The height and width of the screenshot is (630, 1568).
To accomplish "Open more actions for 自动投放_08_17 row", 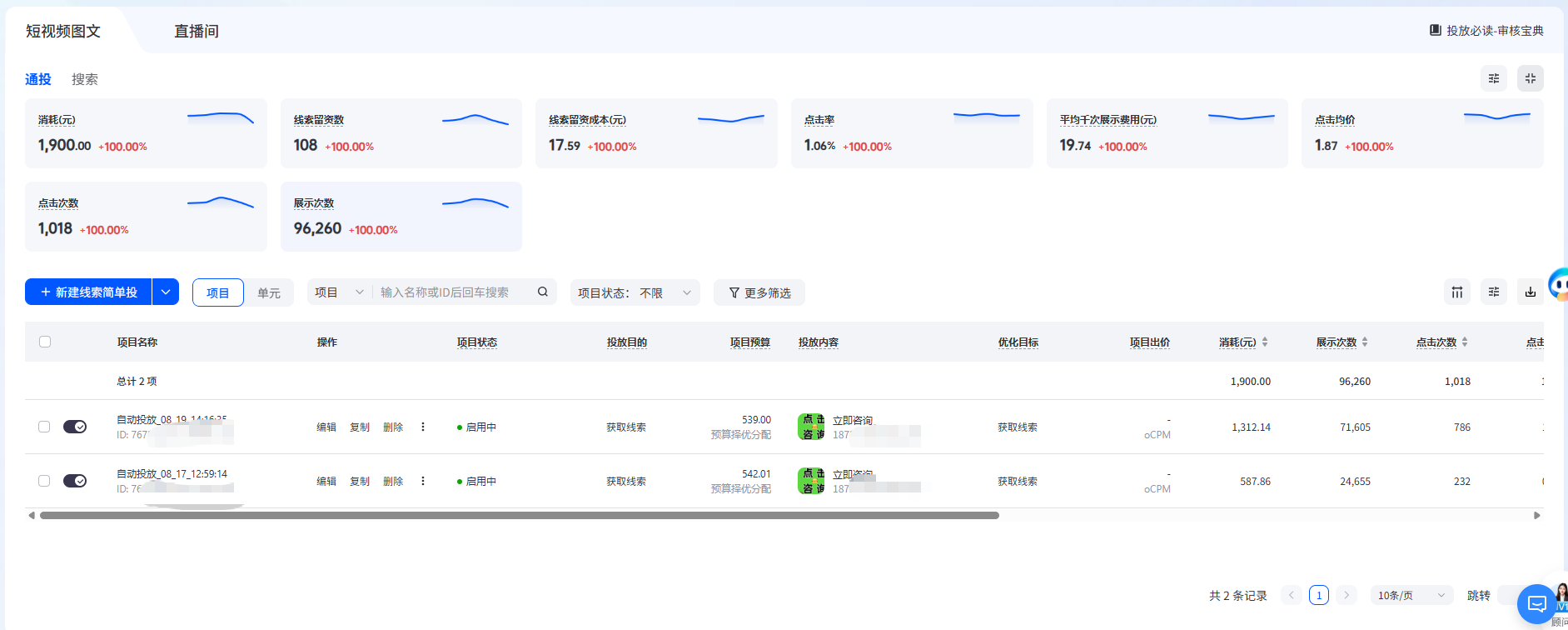I will click(x=423, y=481).
